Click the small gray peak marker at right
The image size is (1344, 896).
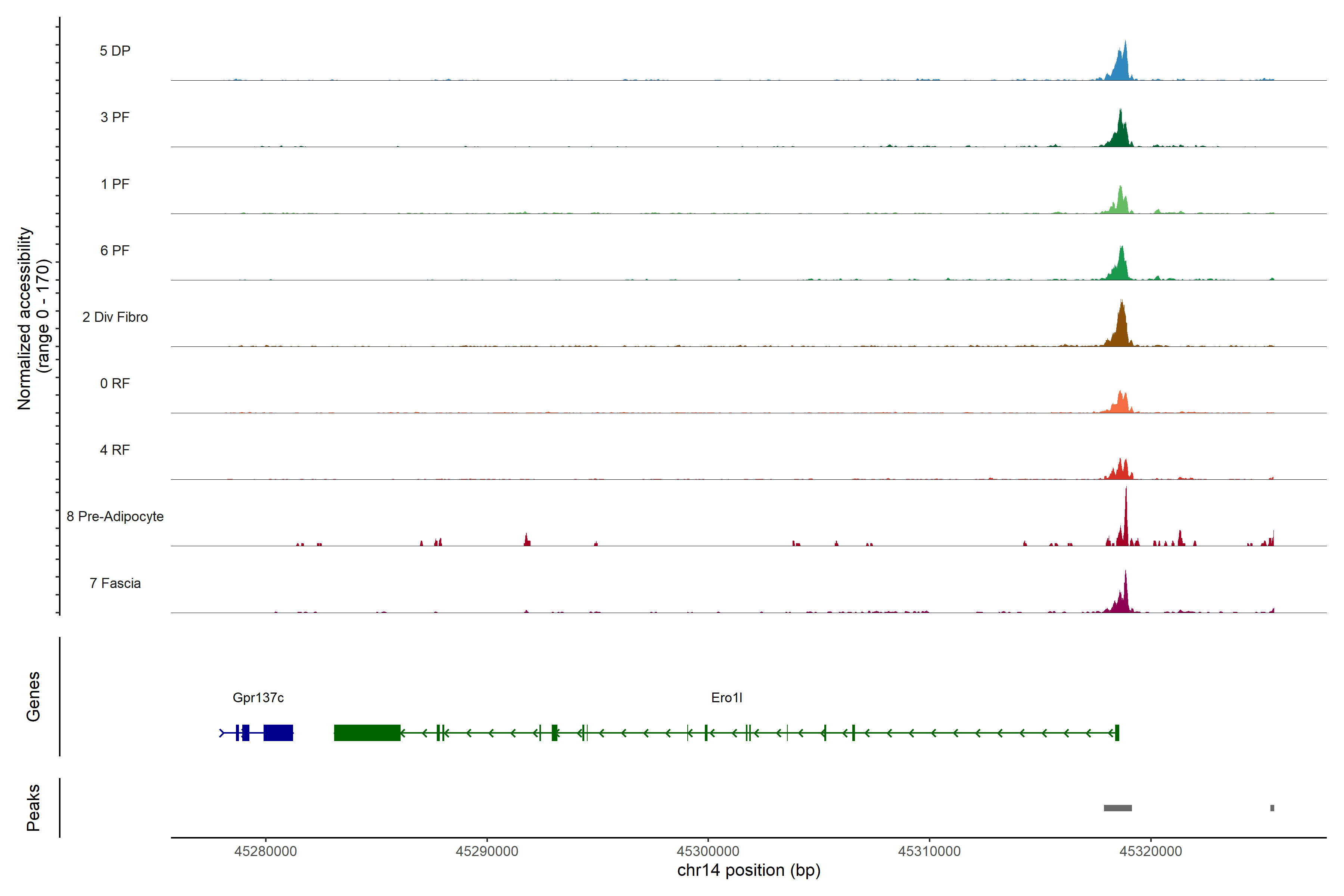click(1272, 808)
